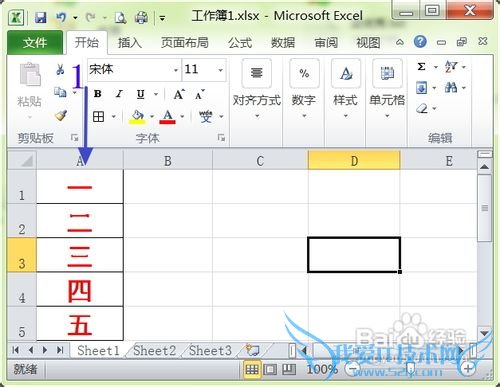Open the 文件 (File) tab

point(35,43)
